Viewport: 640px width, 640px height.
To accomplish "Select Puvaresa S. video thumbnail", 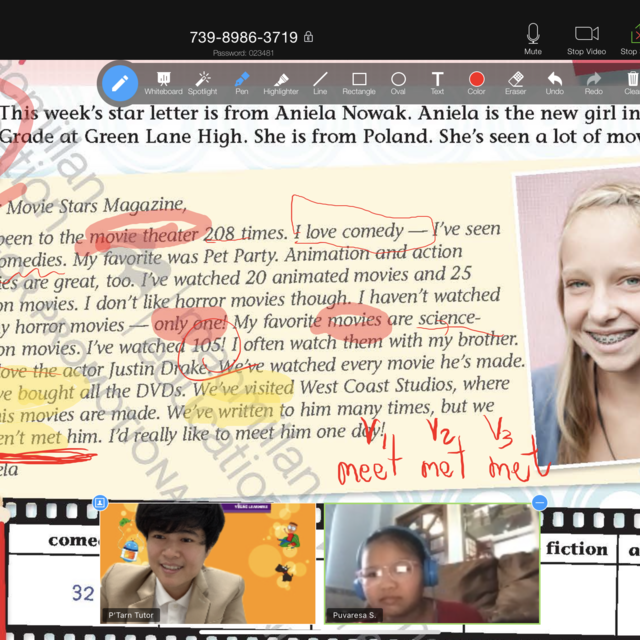I will tap(432, 563).
